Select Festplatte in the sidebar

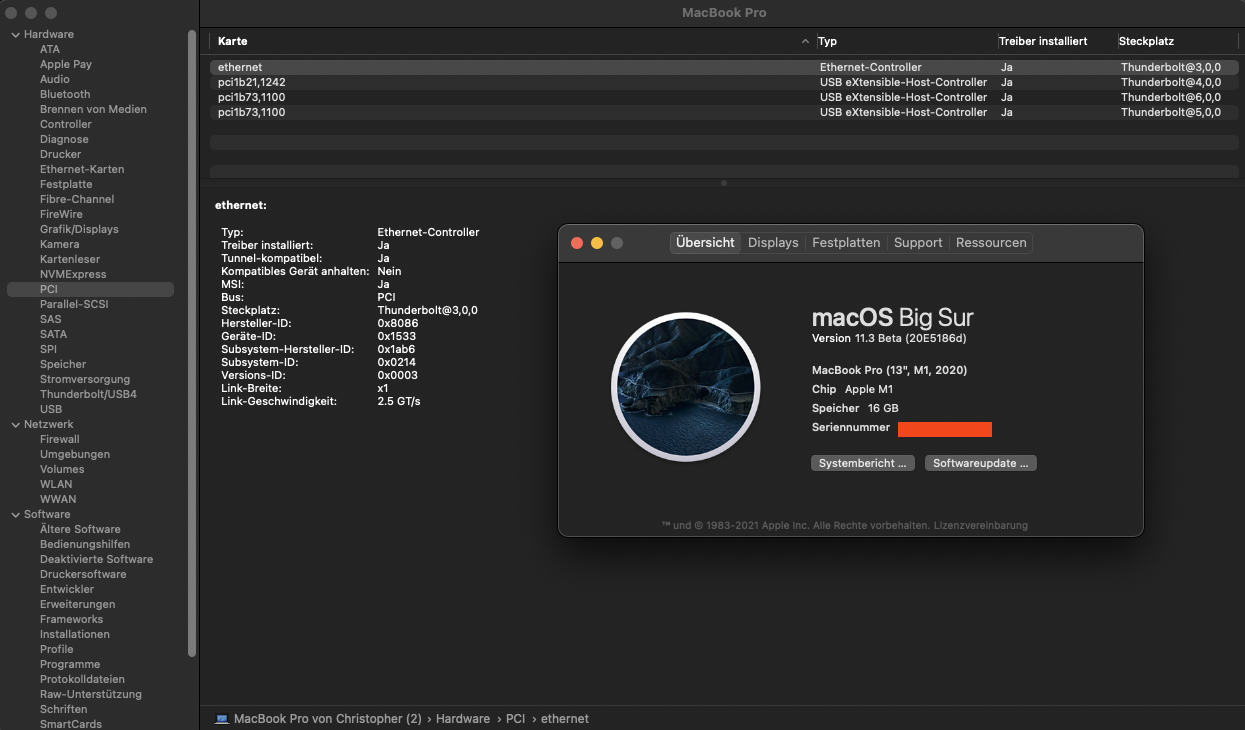point(66,184)
